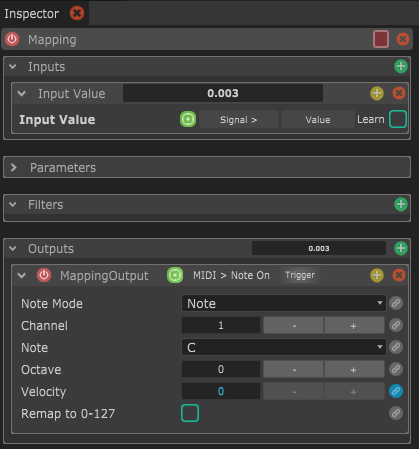Open the Note dropdown showing C
The height and width of the screenshot is (449, 419).
(284, 347)
